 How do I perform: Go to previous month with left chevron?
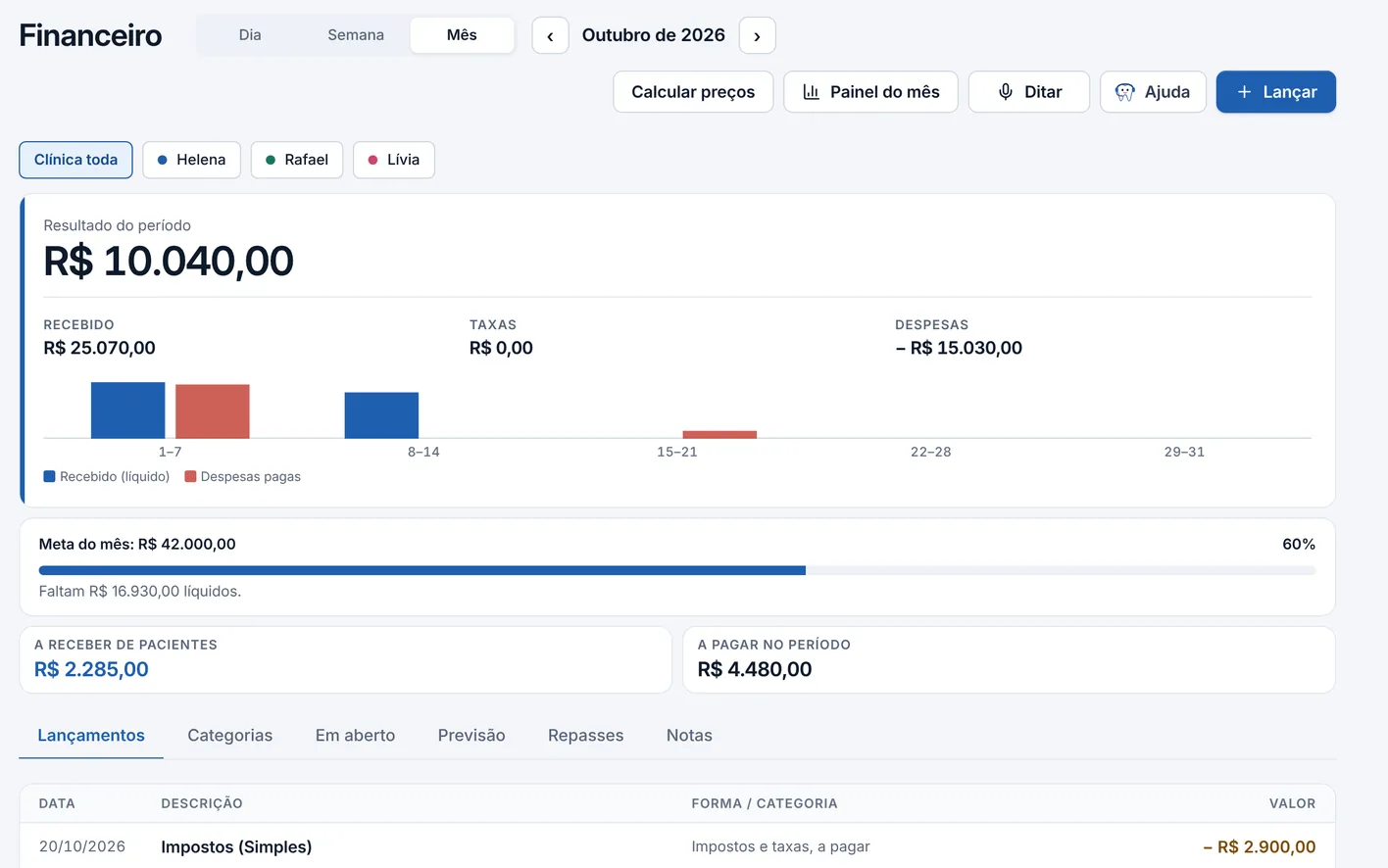click(x=551, y=35)
